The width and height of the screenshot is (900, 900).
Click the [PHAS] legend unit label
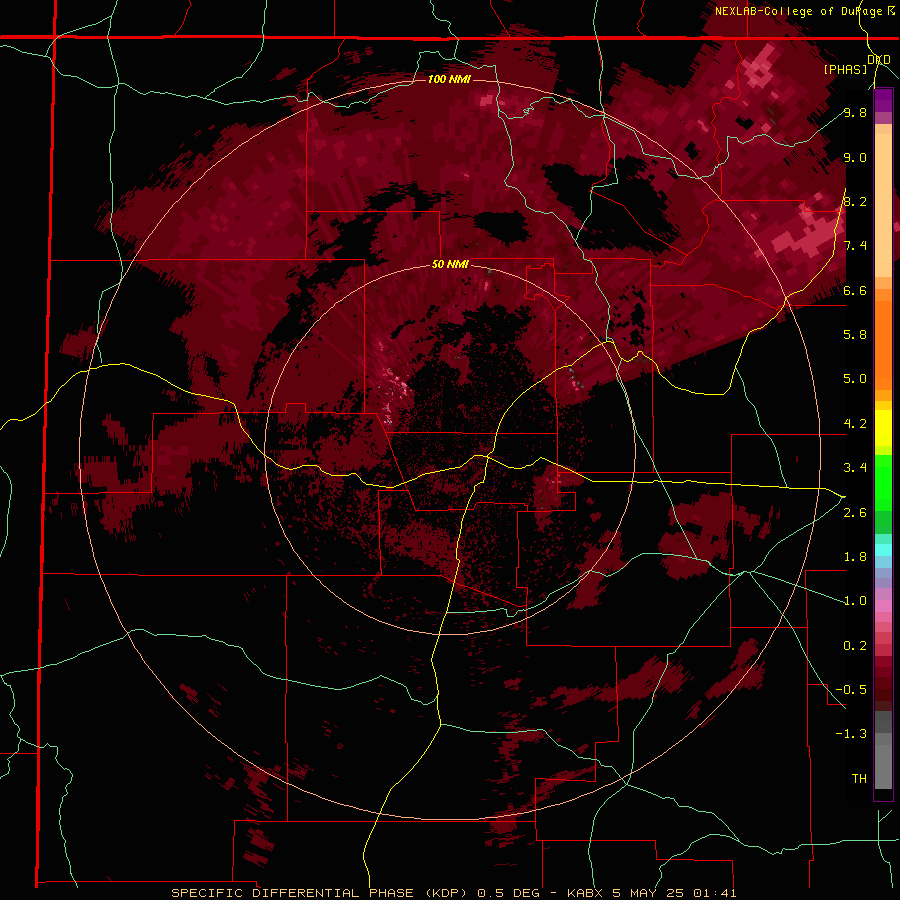(x=845, y=69)
